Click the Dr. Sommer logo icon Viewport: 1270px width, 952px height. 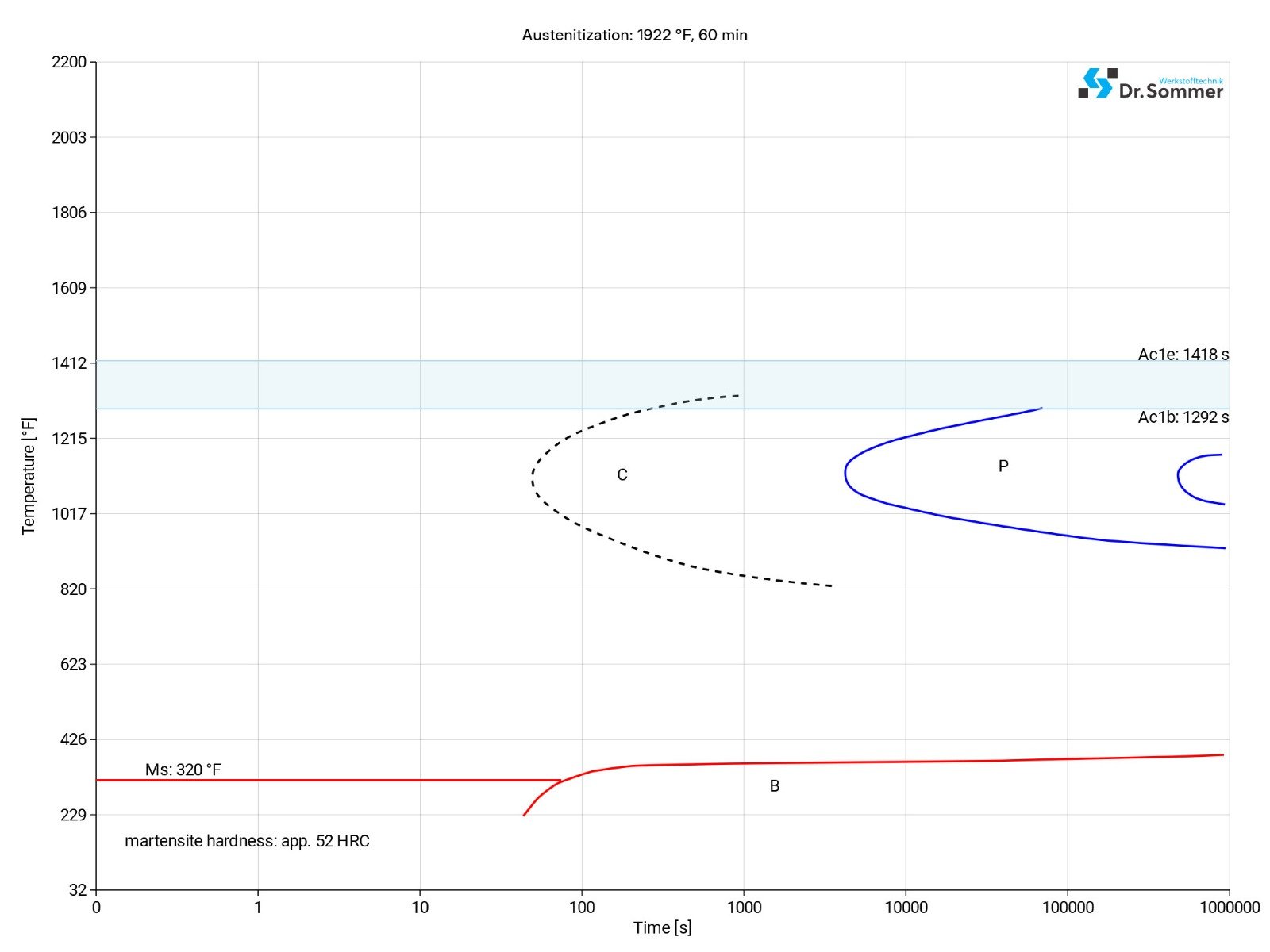(1095, 83)
